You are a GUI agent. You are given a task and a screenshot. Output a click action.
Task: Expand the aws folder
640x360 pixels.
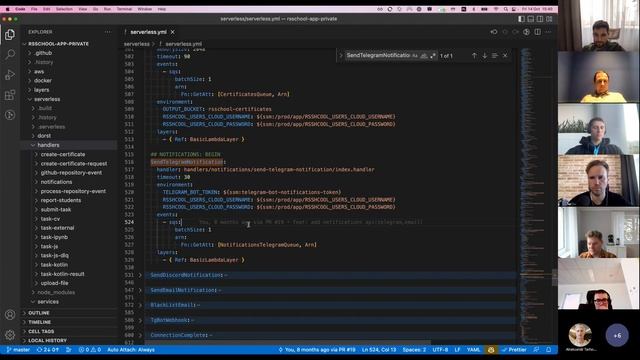39,71
